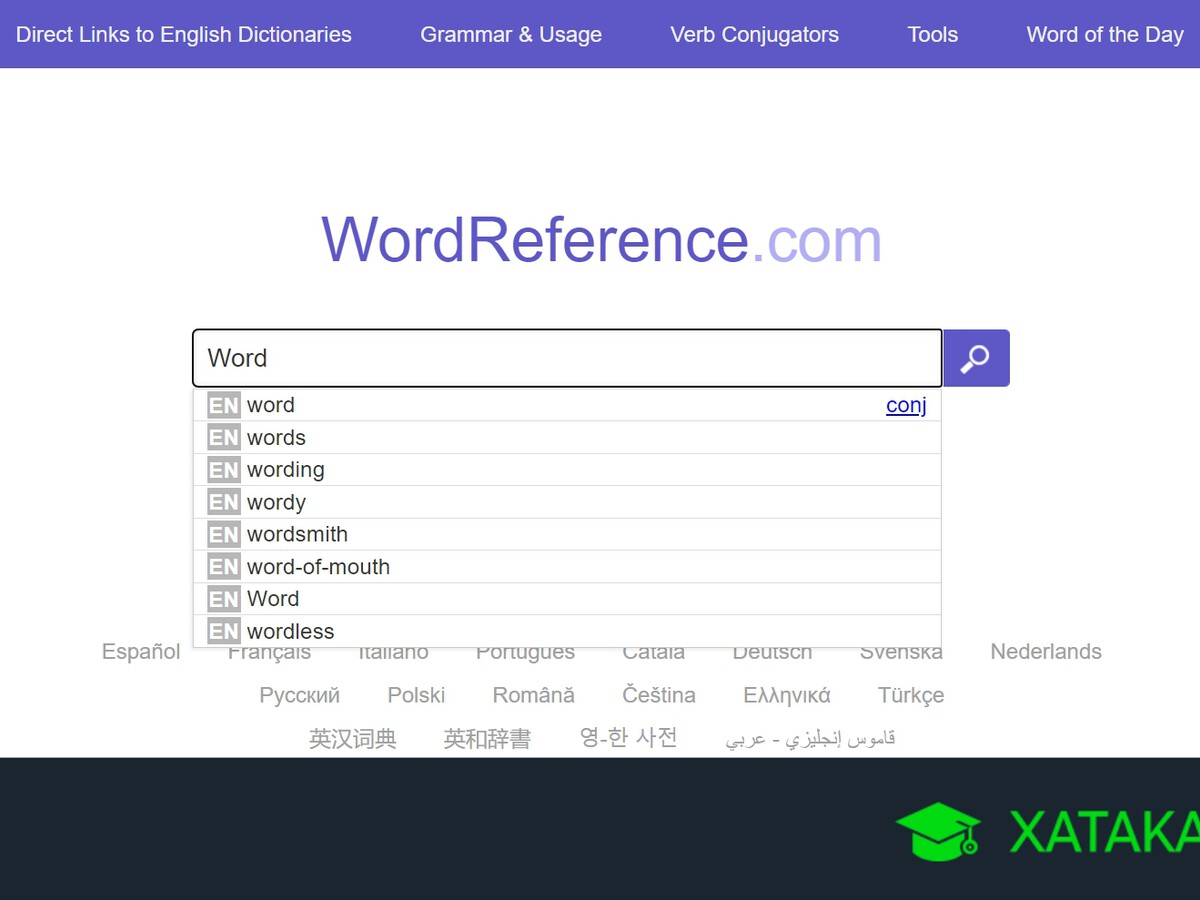Click the search input field containing 'Word'
Viewport: 1200px width, 900px height.
point(566,358)
